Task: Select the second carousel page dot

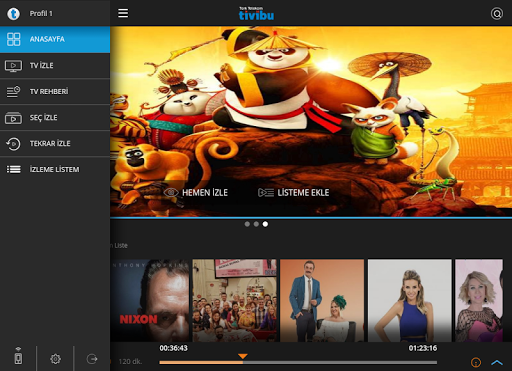Action: 256,224
